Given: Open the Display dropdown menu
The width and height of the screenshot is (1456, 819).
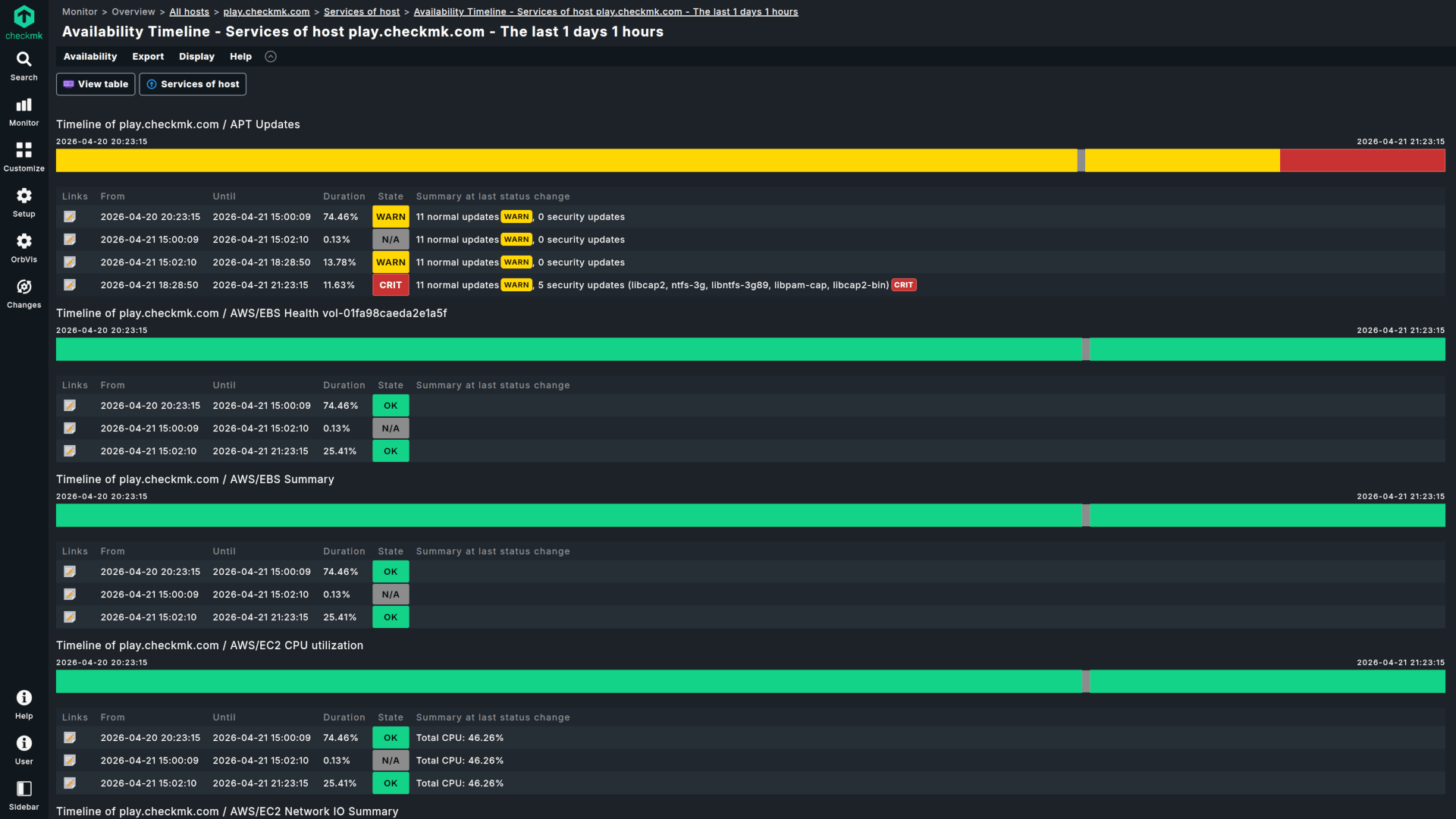Looking at the screenshot, I should click(196, 57).
